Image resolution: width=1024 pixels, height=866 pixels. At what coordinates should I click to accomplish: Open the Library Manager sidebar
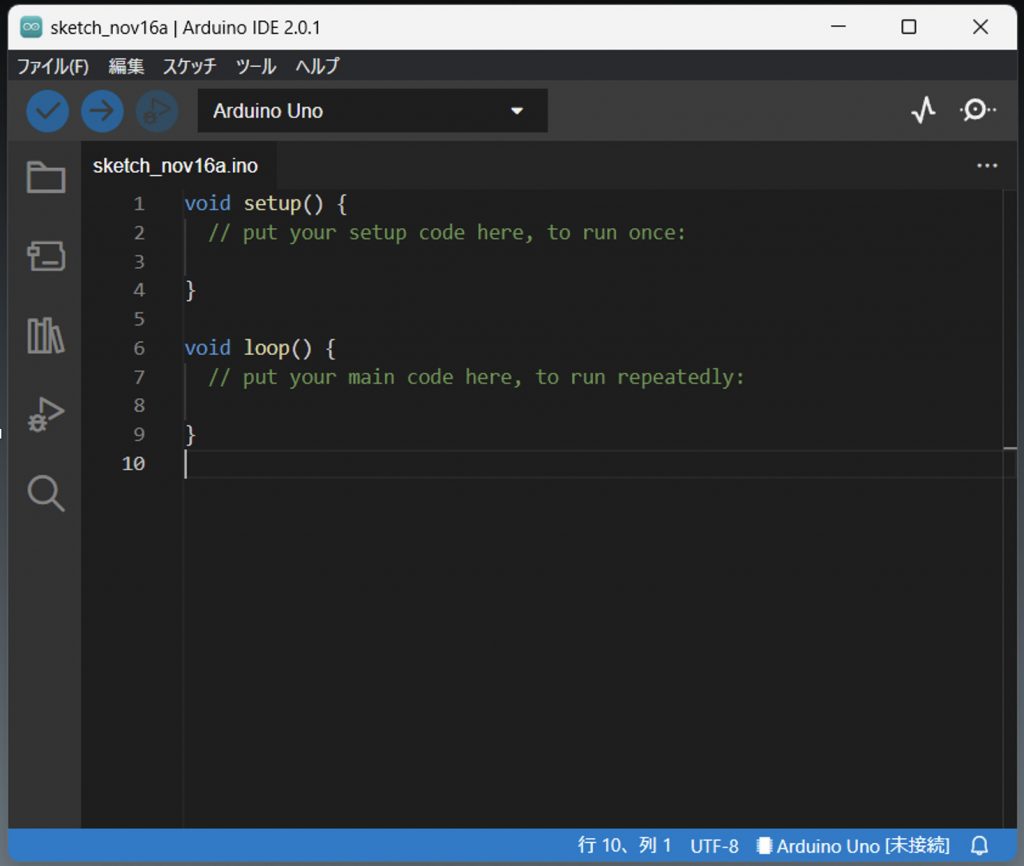point(46,336)
